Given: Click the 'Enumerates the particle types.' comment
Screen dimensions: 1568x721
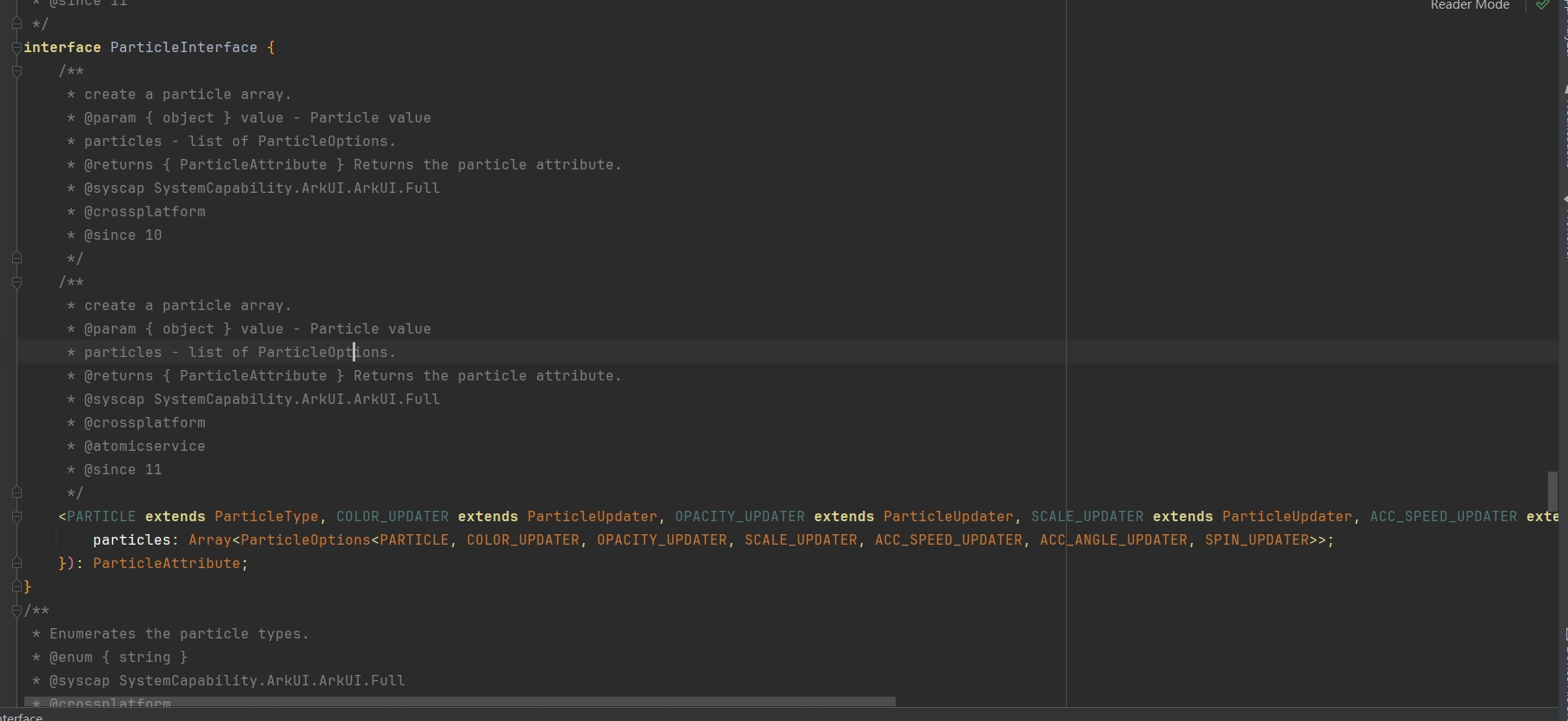Looking at the screenshot, I should [179, 634].
